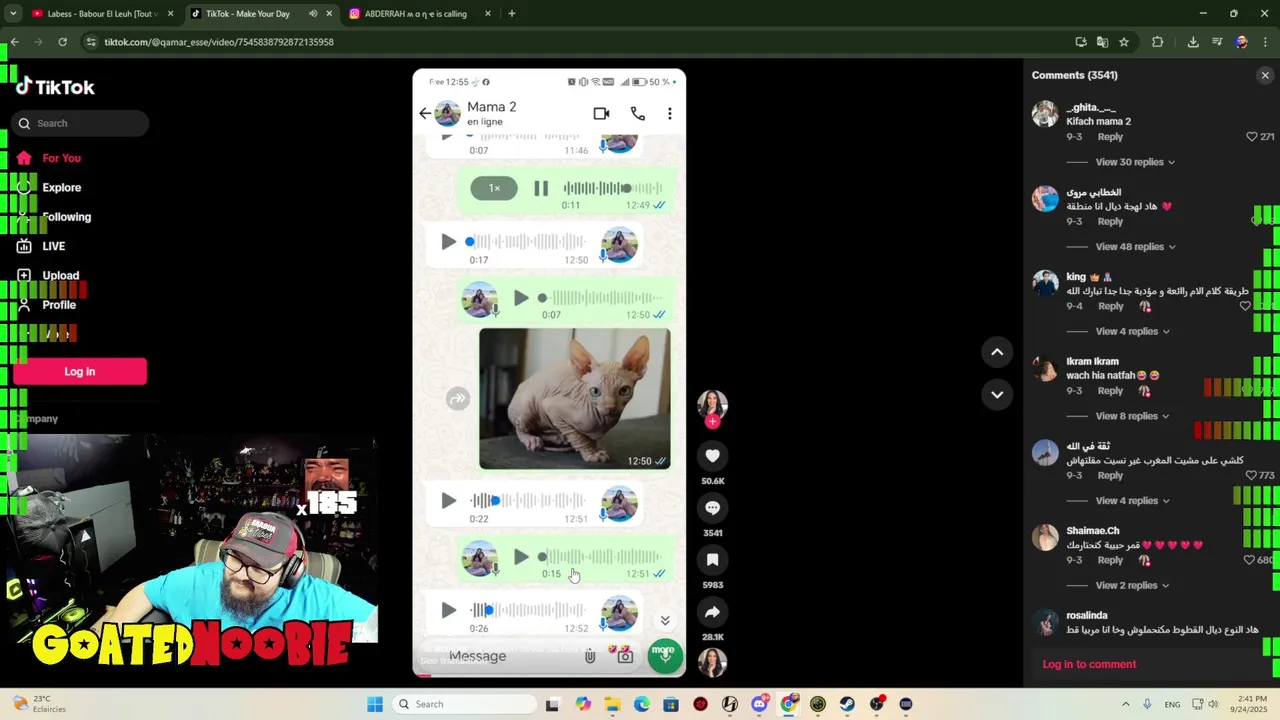Like the video with heart icon

point(712,456)
